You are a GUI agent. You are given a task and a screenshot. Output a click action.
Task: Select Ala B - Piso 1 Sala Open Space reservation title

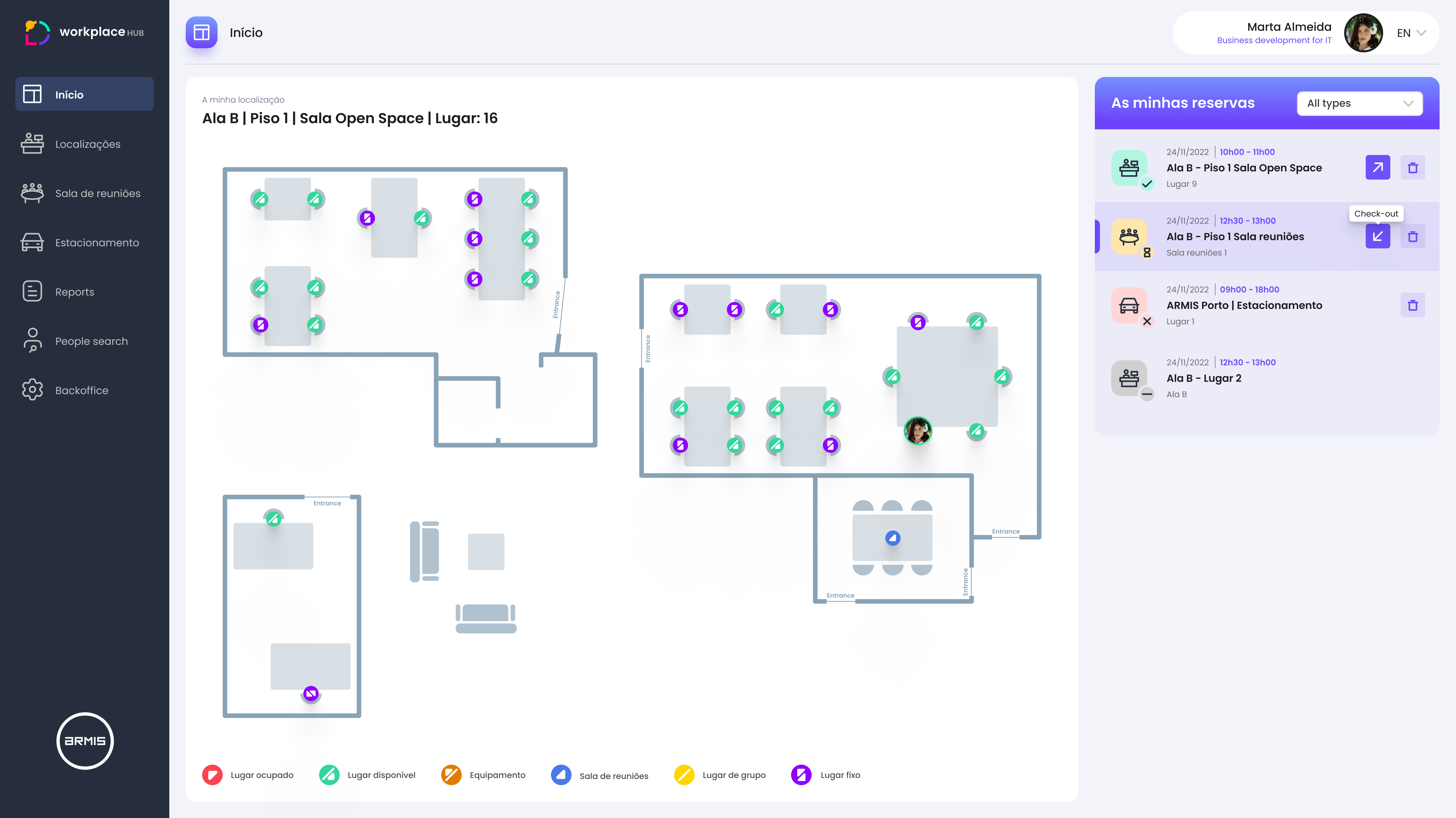(1244, 168)
